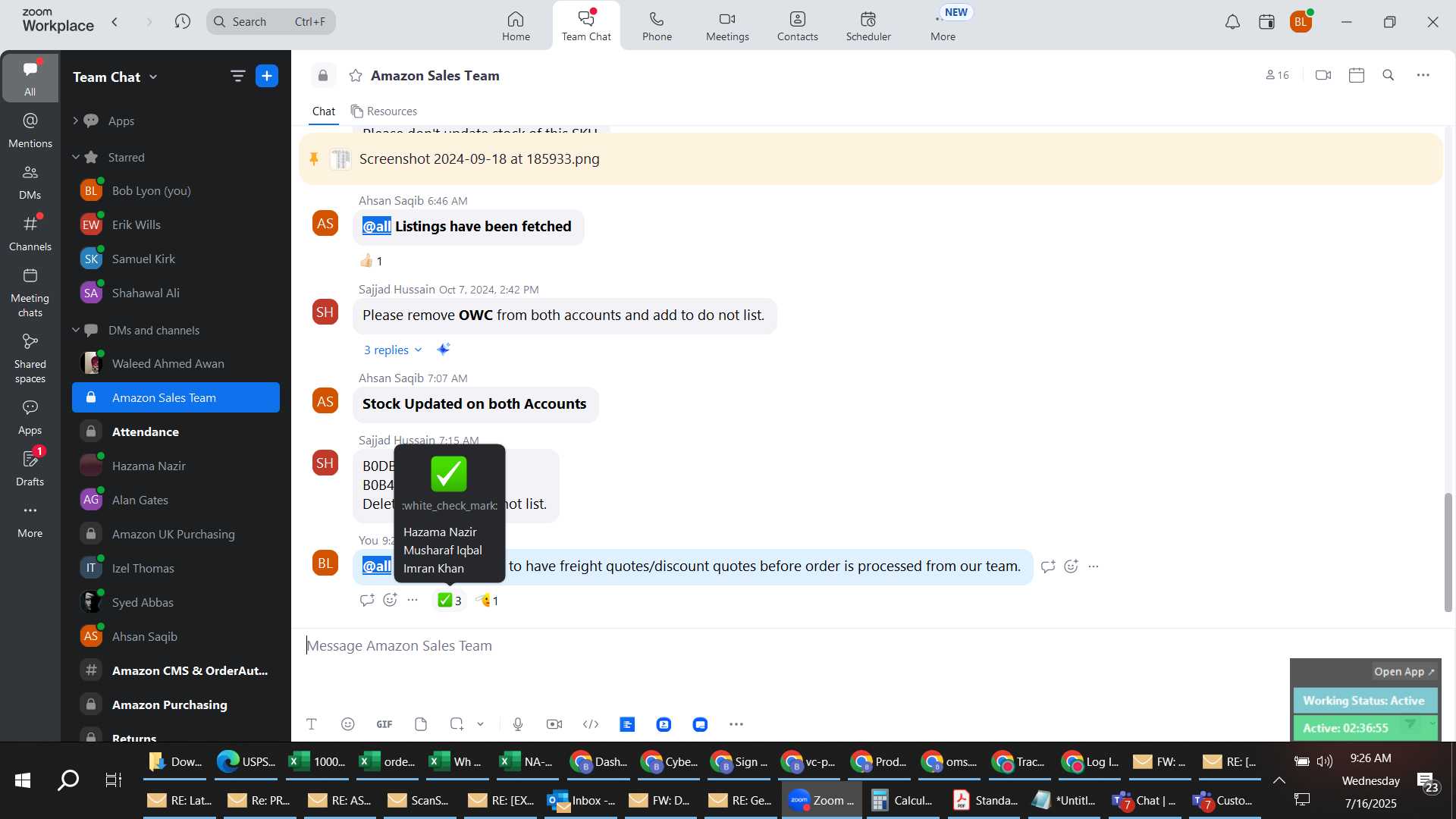
Task: Click the AI sparkle icon beside replies
Action: 444,349
